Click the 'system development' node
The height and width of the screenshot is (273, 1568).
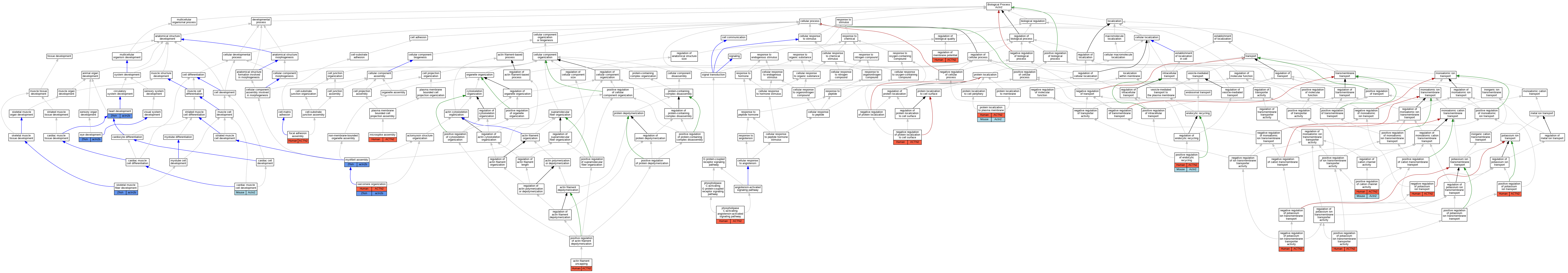[127, 75]
